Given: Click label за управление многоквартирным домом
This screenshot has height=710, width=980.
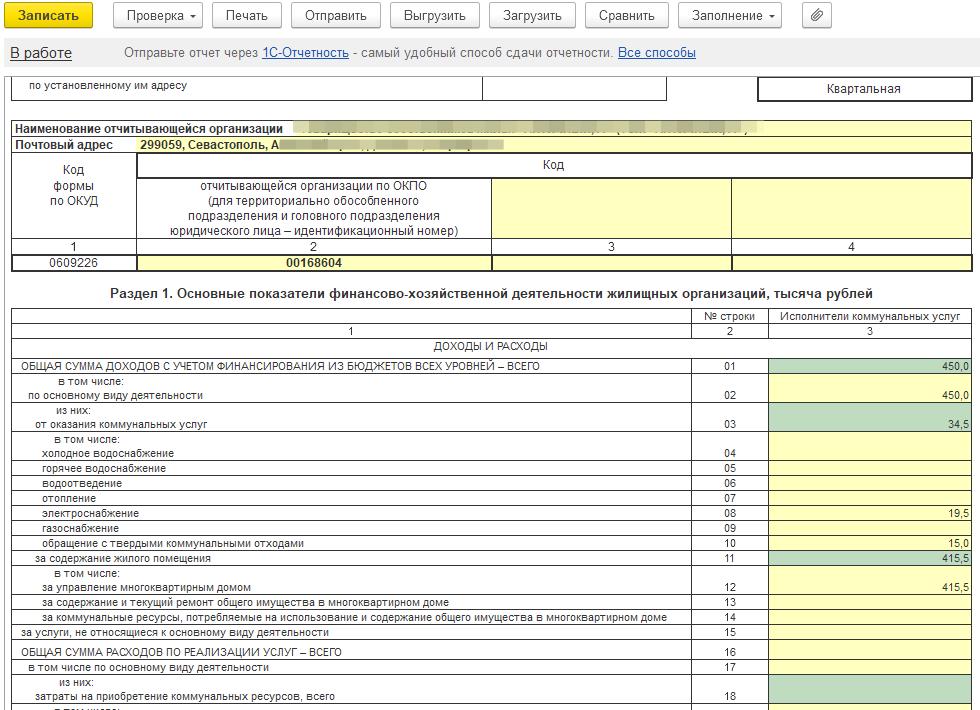Looking at the screenshot, I should (x=146, y=588).
